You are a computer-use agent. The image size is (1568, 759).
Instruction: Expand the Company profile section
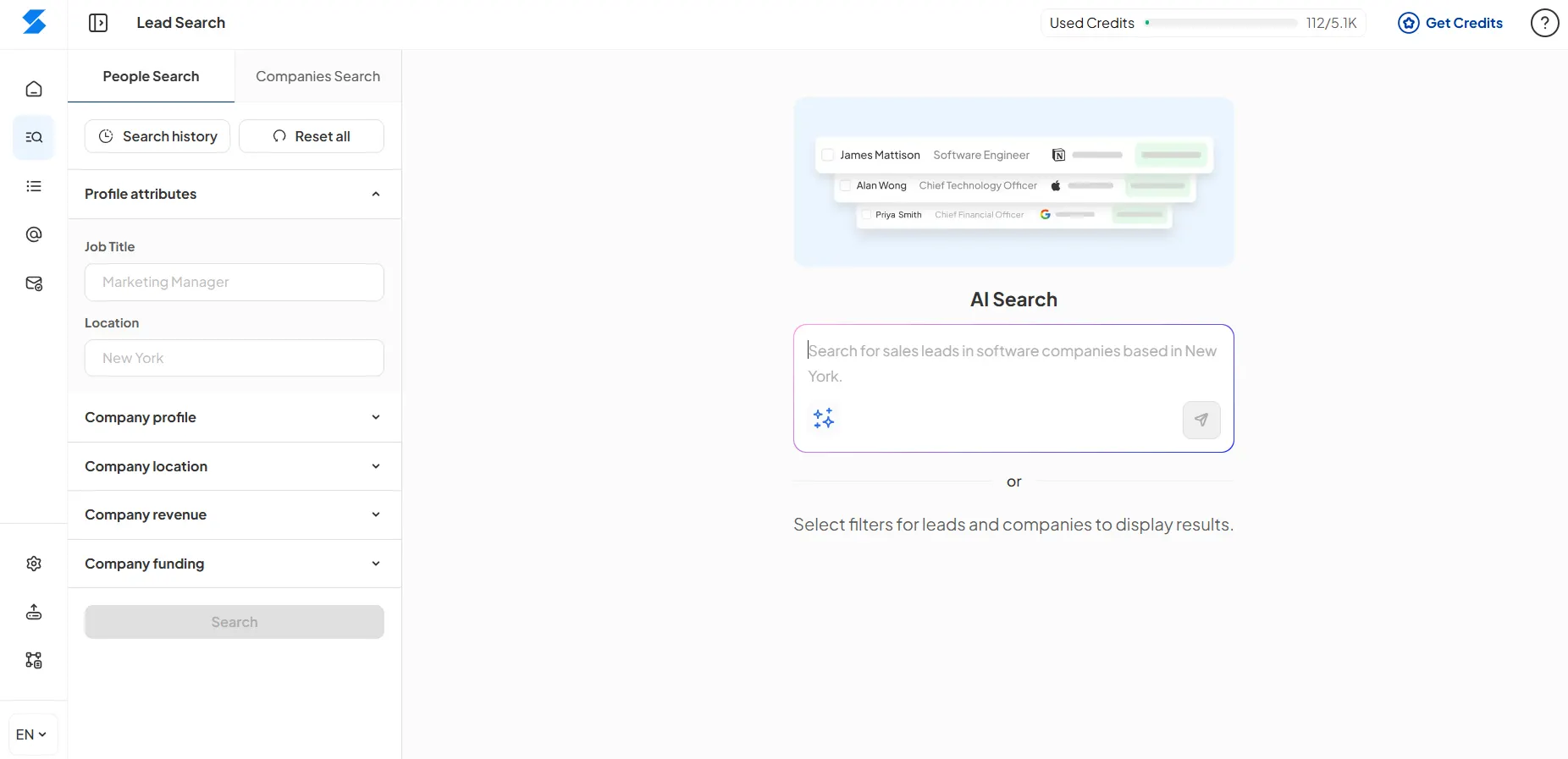[235, 417]
